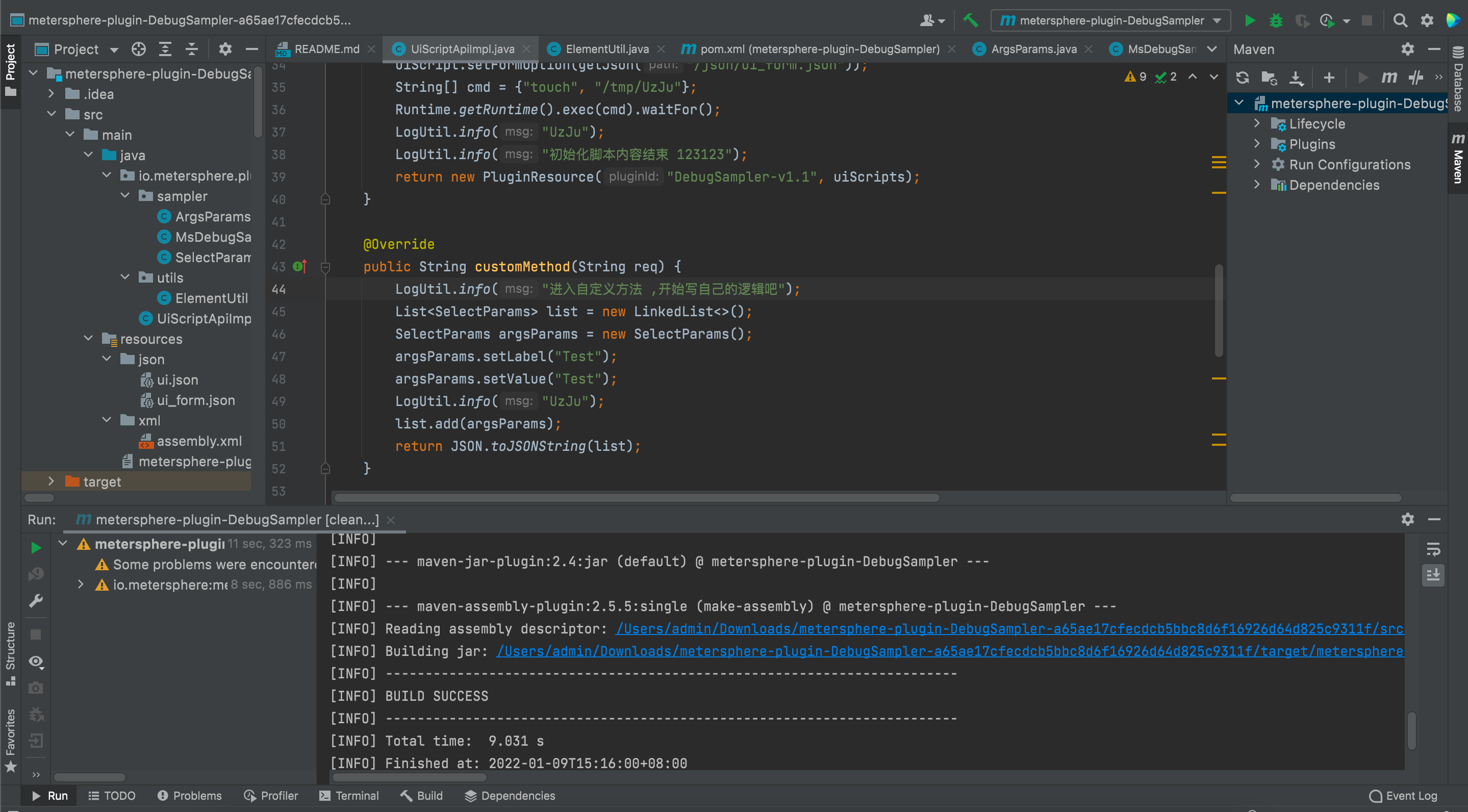Open the code-with-me user icon
The height and width of the screenshot is (812, 1468).
point(932,20)
